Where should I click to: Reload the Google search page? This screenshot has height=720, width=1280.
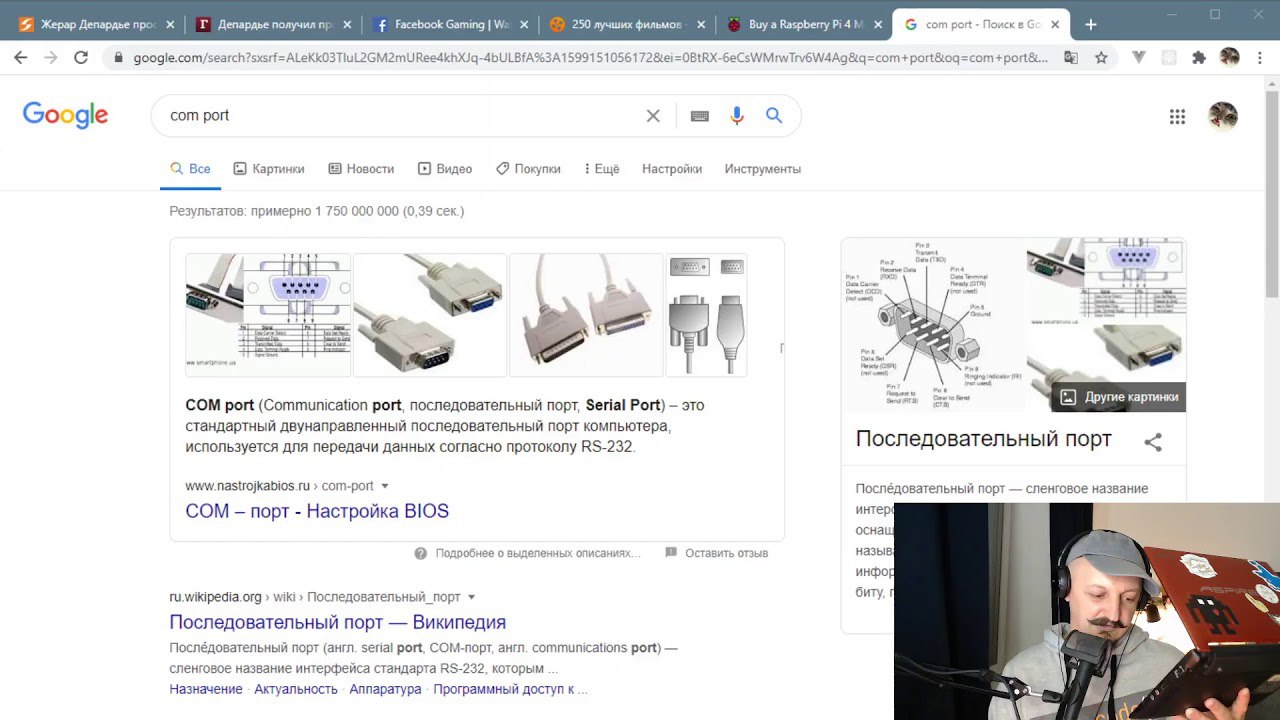coord(81,58)
